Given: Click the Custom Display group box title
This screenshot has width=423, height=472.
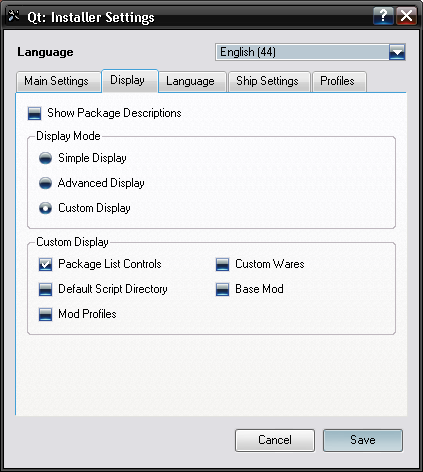Looking at the screenshot, I should tap(72, 242).
